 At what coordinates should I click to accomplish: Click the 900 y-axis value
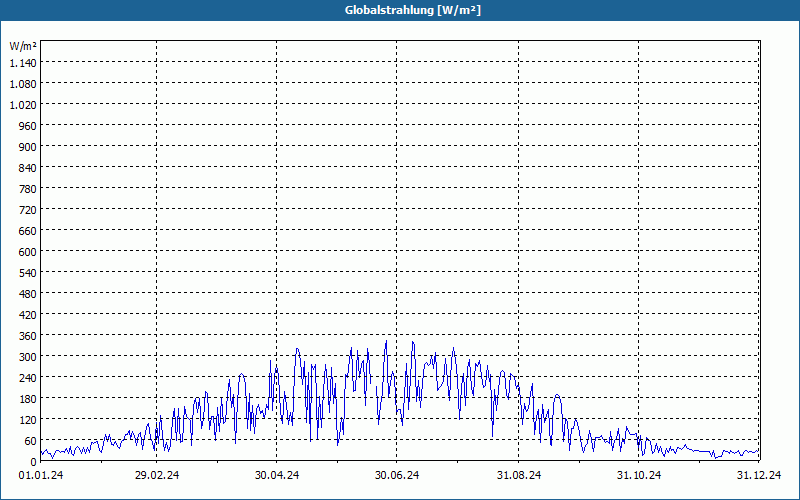(28, 147)
